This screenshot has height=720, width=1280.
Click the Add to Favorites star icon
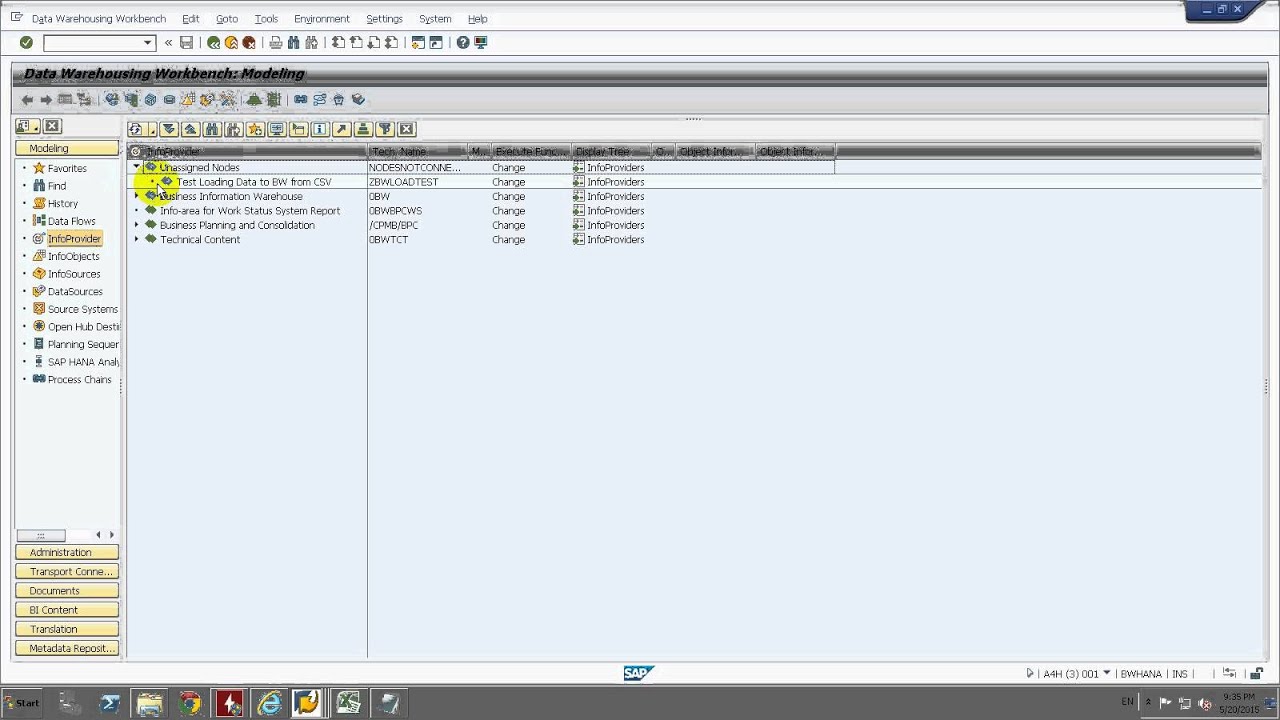point(255,130)
